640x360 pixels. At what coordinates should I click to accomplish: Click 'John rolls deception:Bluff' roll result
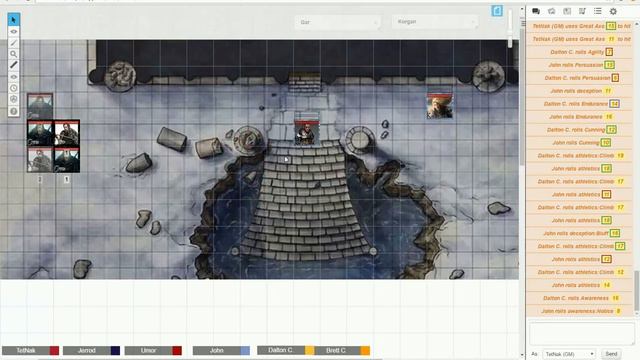pyautogui.click(x=615, y=233)
